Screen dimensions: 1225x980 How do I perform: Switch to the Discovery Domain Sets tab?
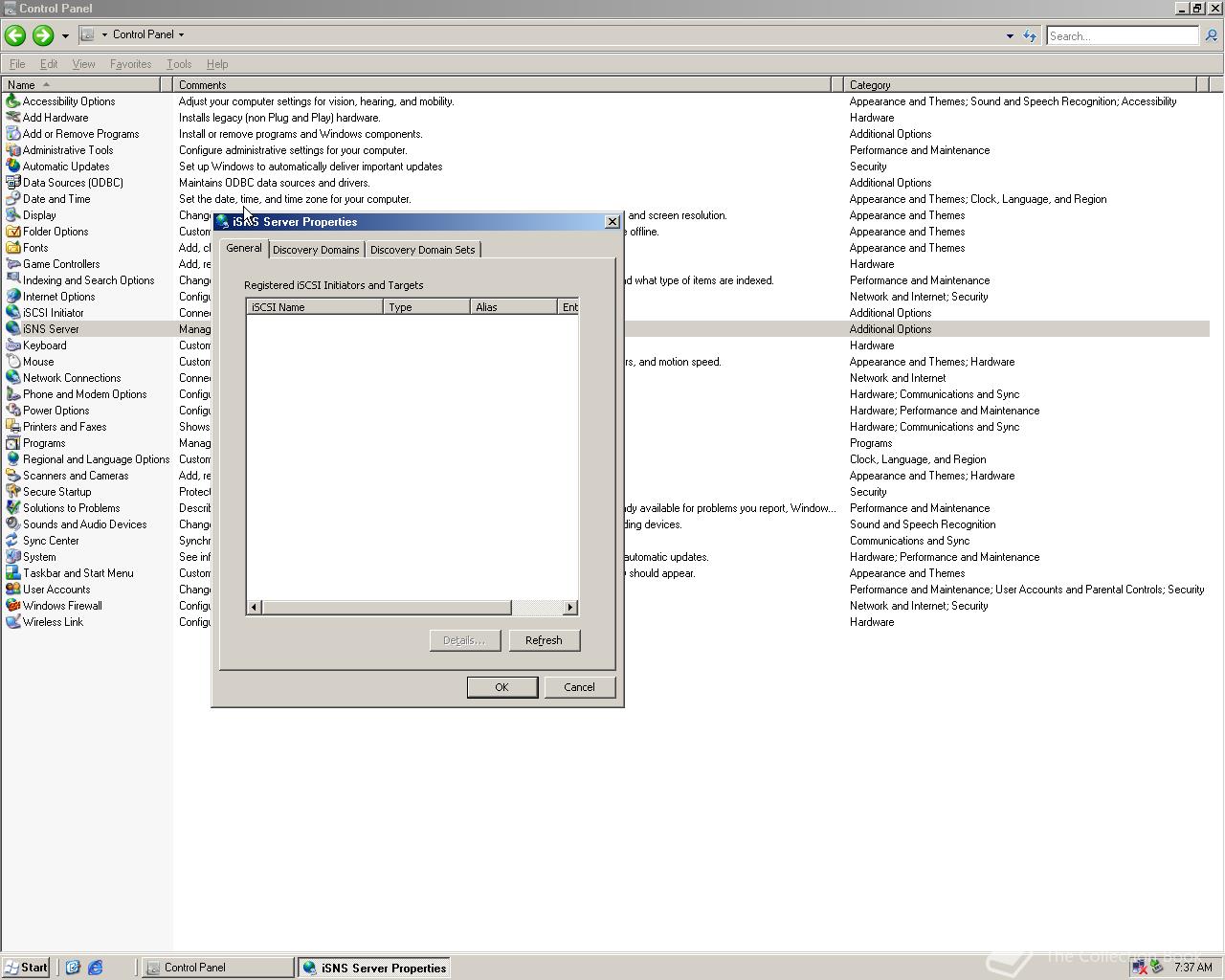pos(422,250)
